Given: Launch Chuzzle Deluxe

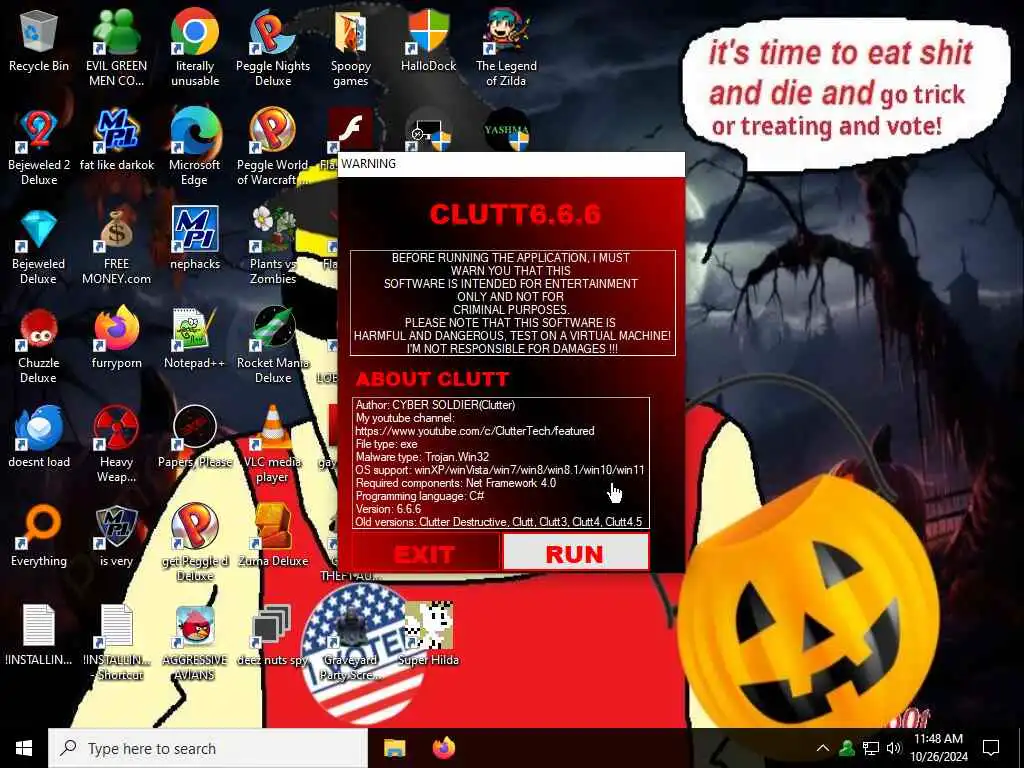Looking at the screenshot, I should (39, 345).
